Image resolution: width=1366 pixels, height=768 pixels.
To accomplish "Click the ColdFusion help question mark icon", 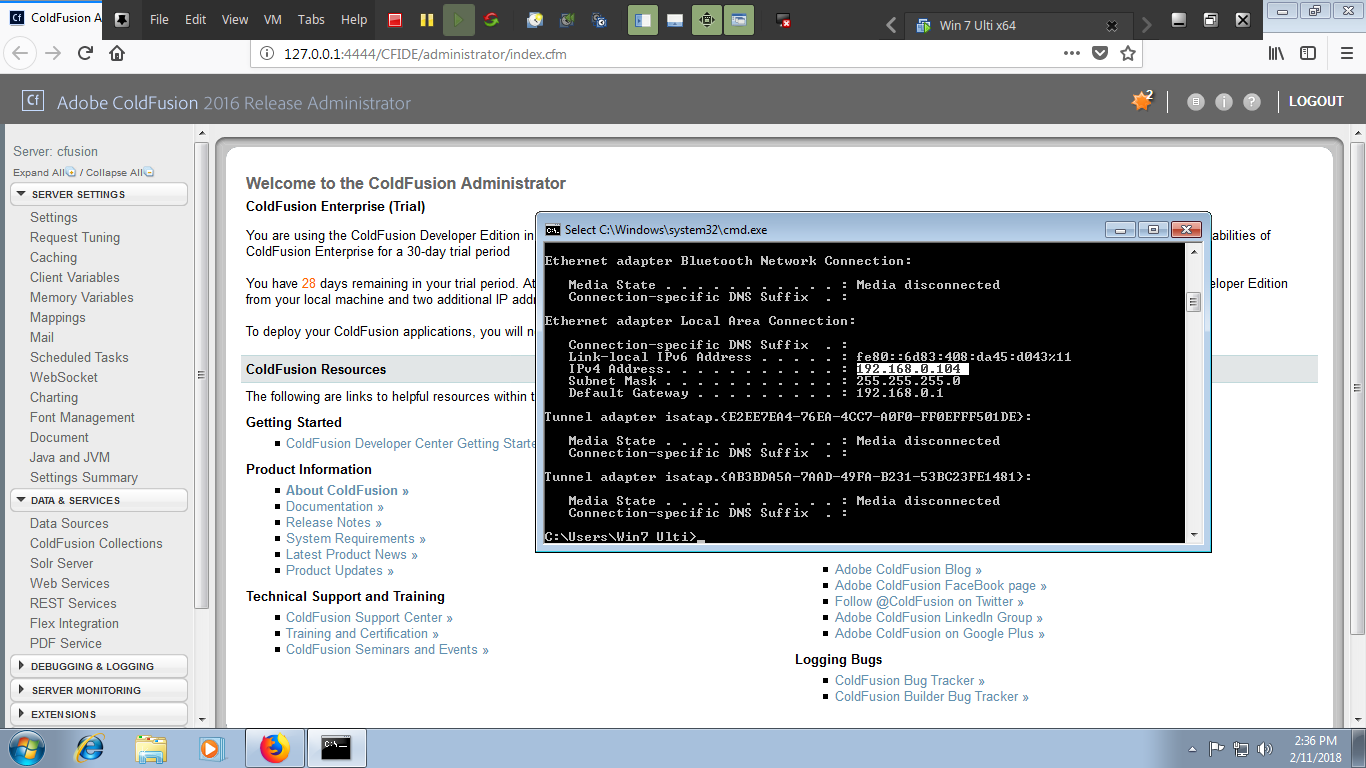I will [1251, 101].
